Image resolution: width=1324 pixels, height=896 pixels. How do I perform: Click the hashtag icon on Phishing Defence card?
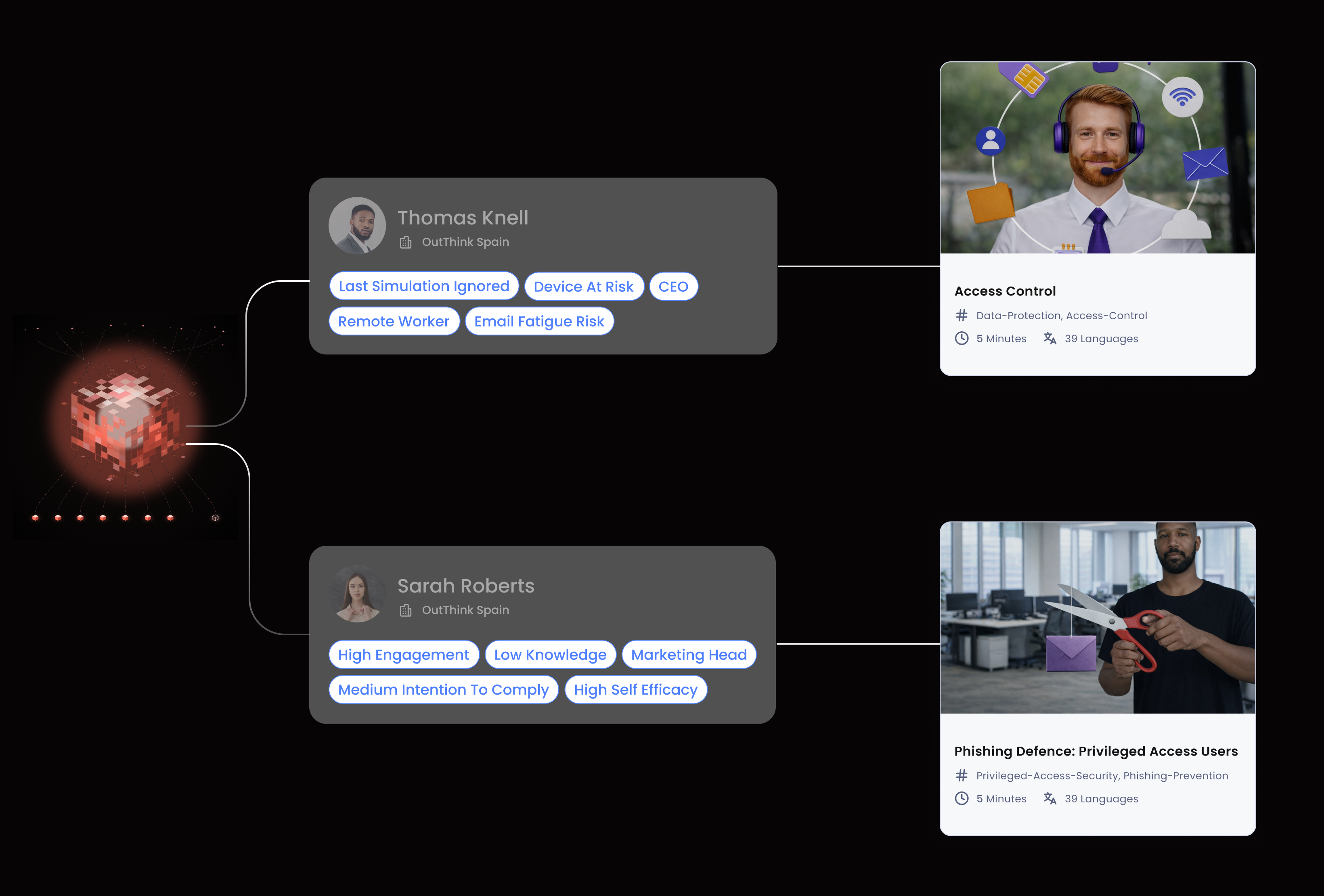(962, 775)
